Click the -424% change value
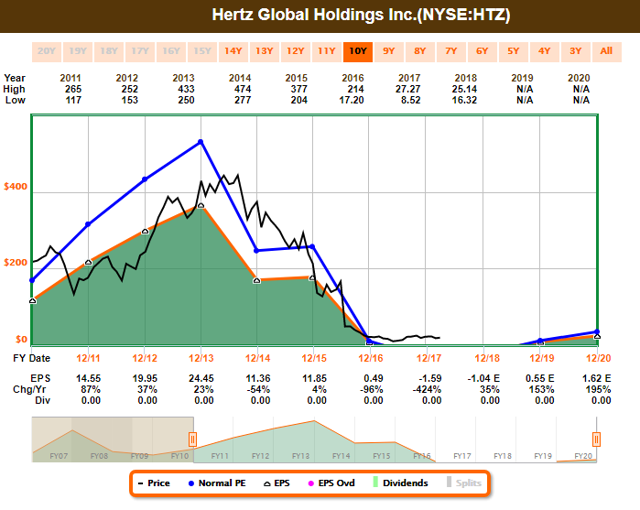Image resolution: width=640 pixels, height=510 pixels. [427, 389]
